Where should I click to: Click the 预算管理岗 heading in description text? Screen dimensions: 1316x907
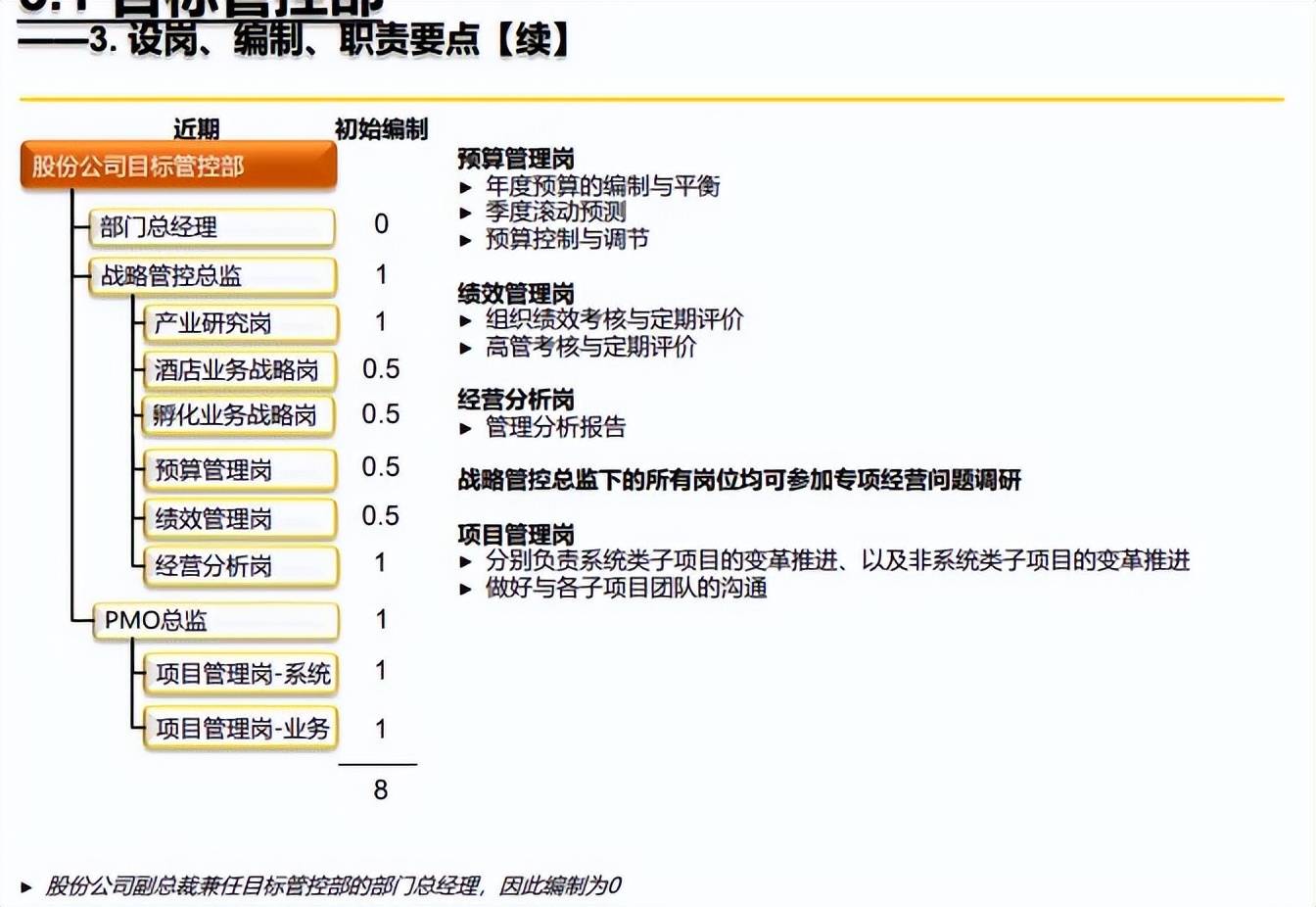click(x=516, y=159)
